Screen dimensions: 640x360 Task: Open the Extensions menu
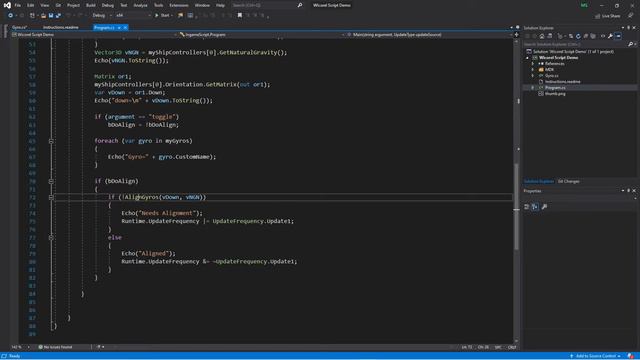179,5
